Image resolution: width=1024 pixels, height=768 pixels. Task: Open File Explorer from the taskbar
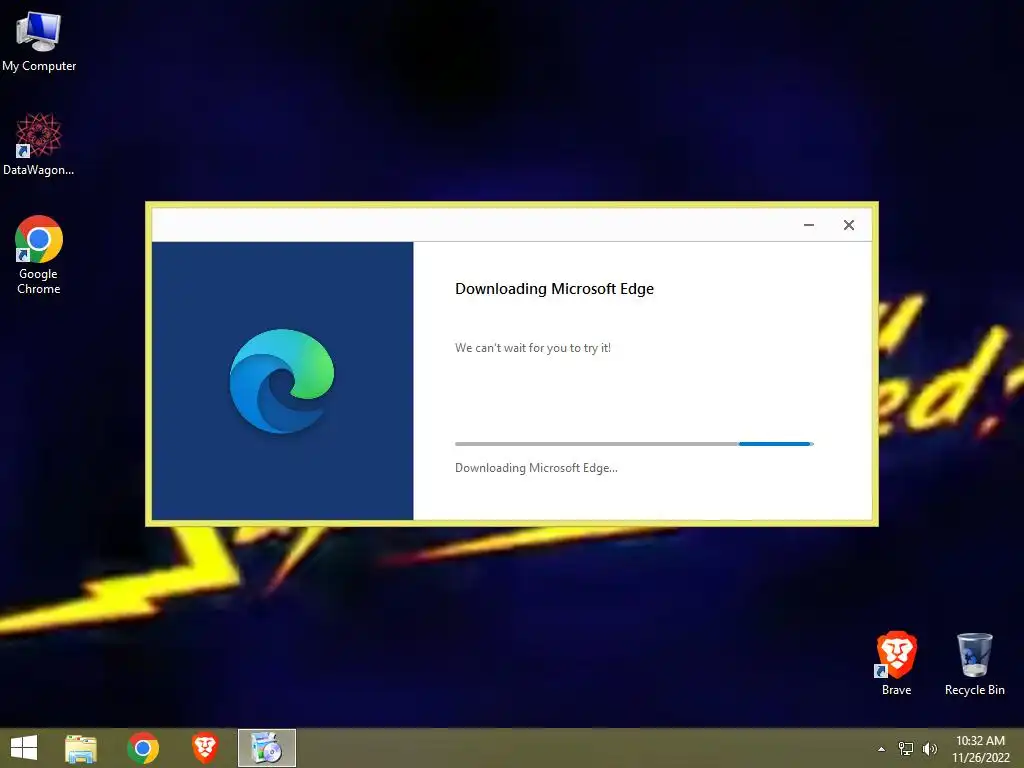pyautogui.click(x=81, y=748)
